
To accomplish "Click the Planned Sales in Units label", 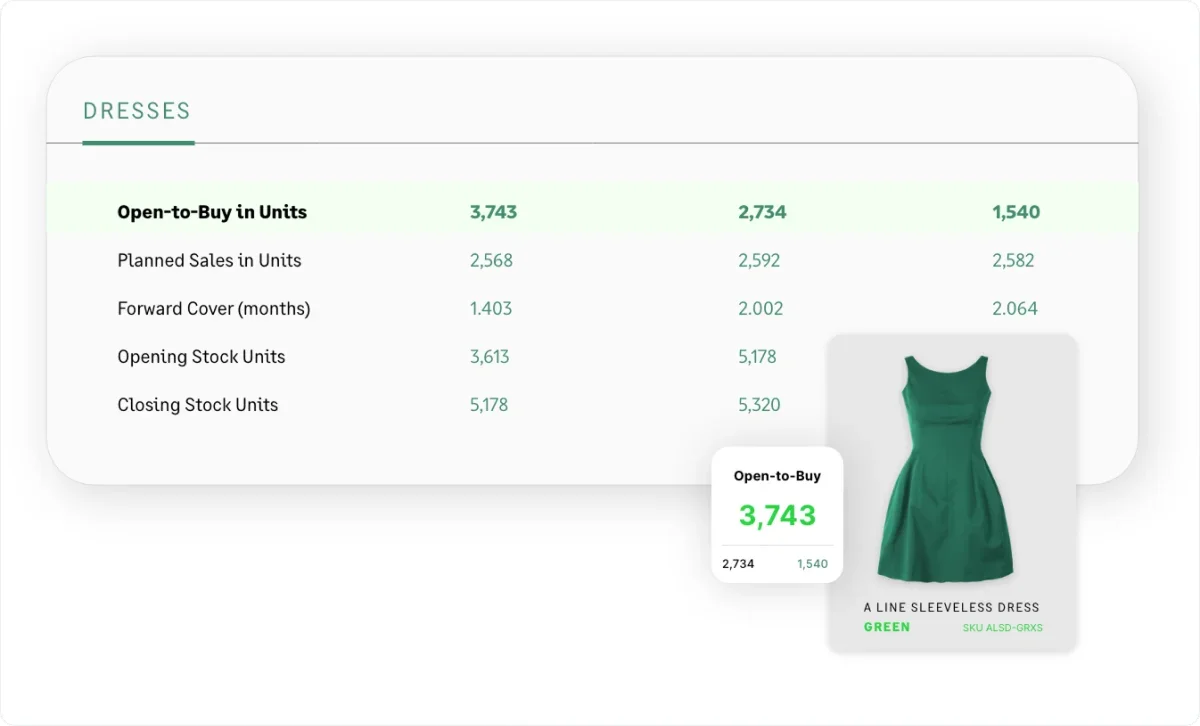I will point(209,260).
